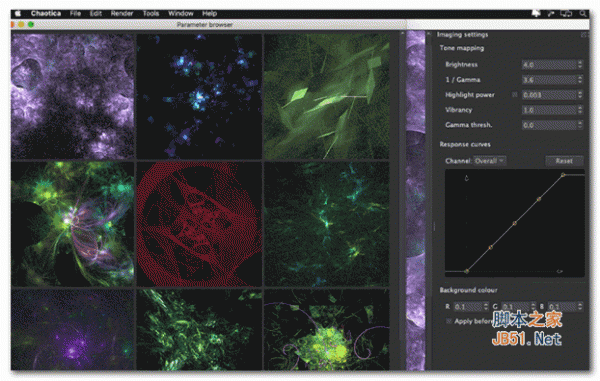Image resolution: width=600 pixels, height=381 pixels.
Task: Click the Reset button for response curves
Action: [x=564, y=161]
